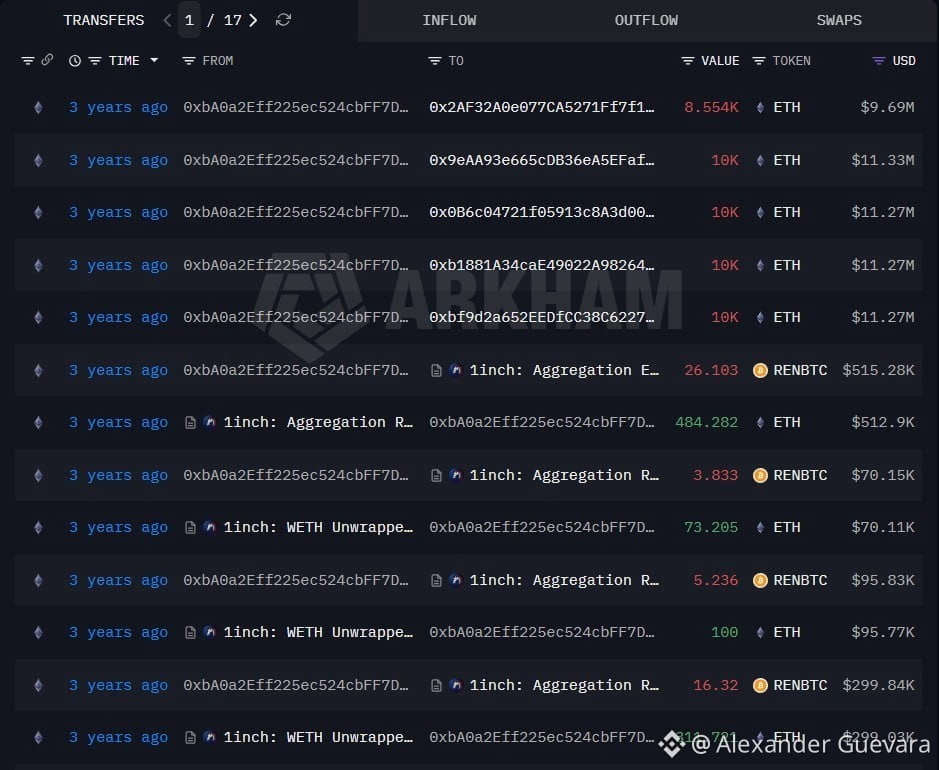Switch to the INFLOW tab

449,20
